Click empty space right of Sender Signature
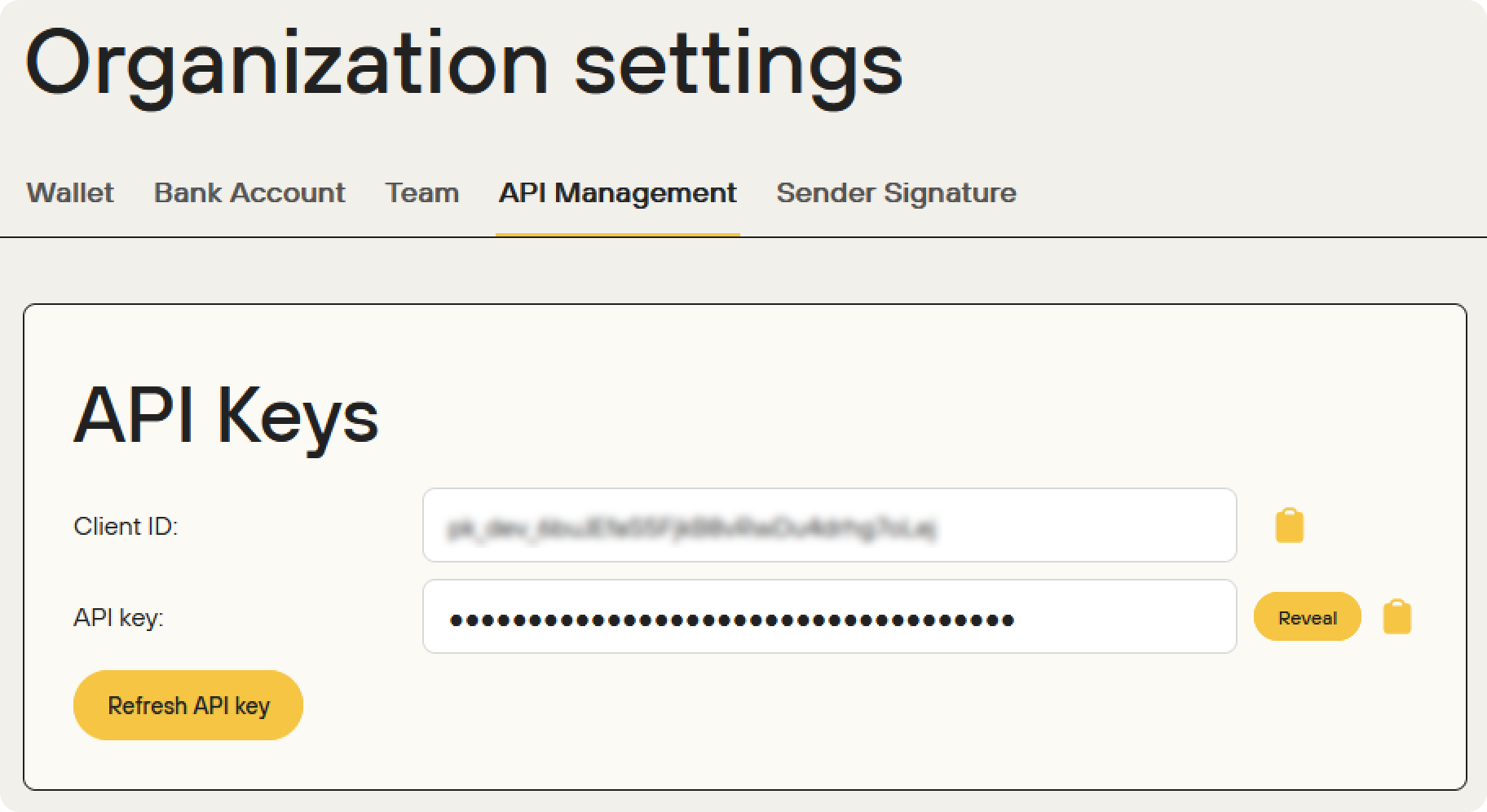1487x812 pixels. click(1247, 192)
